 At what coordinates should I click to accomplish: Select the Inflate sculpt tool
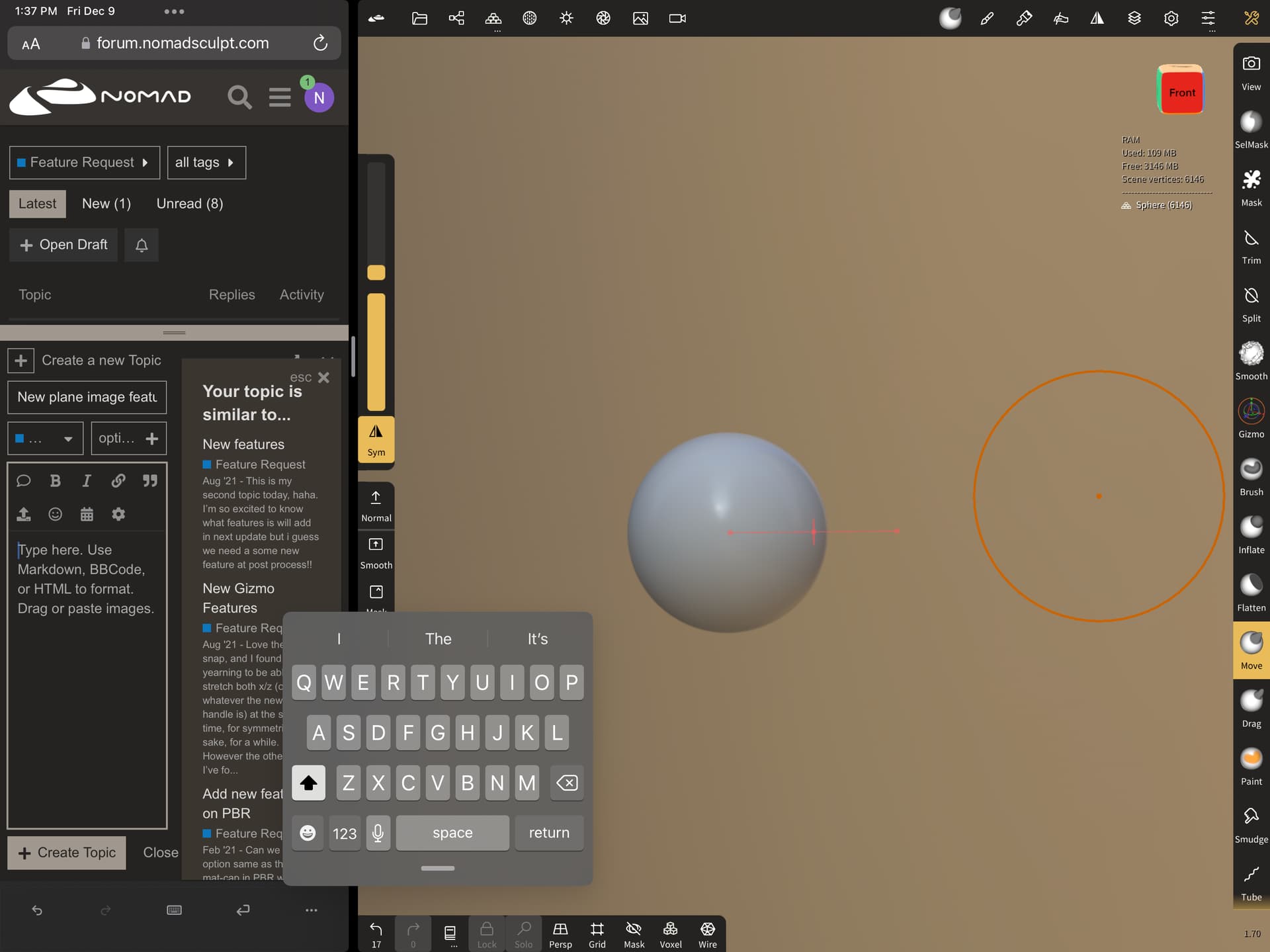tap(1250, 534)
